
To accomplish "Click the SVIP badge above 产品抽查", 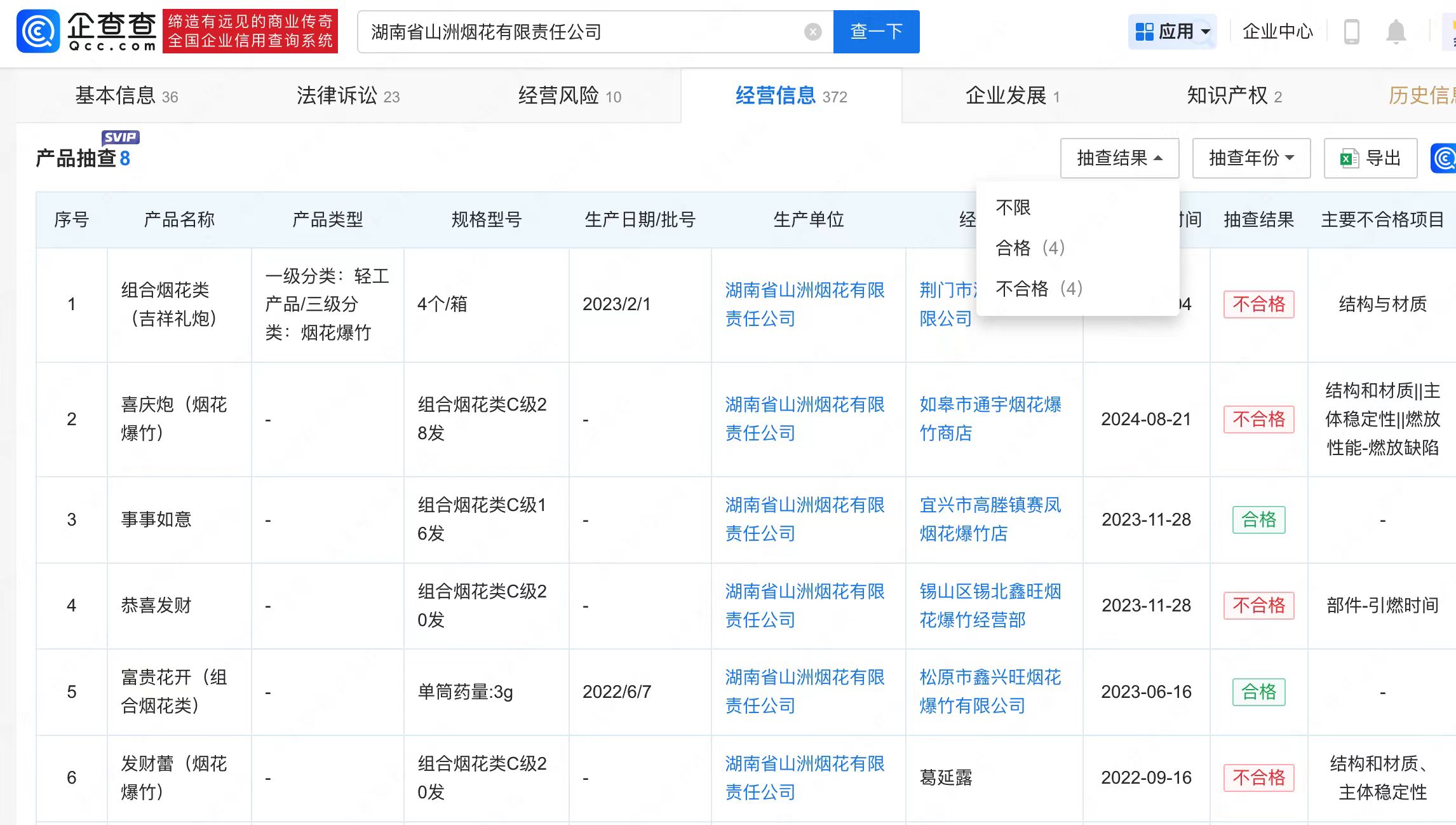I will pos(120,137).
